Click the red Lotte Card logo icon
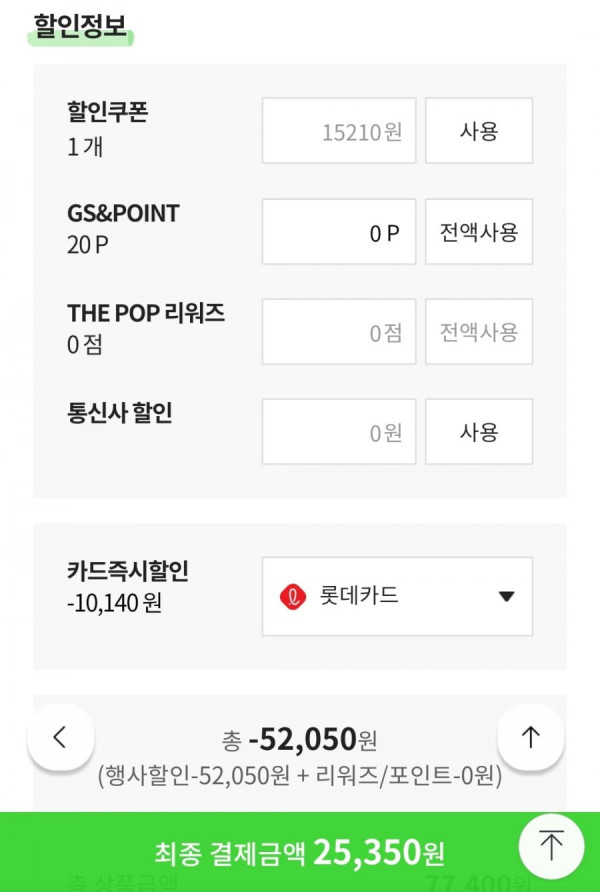600x892 pixels. tap(293, 597)
